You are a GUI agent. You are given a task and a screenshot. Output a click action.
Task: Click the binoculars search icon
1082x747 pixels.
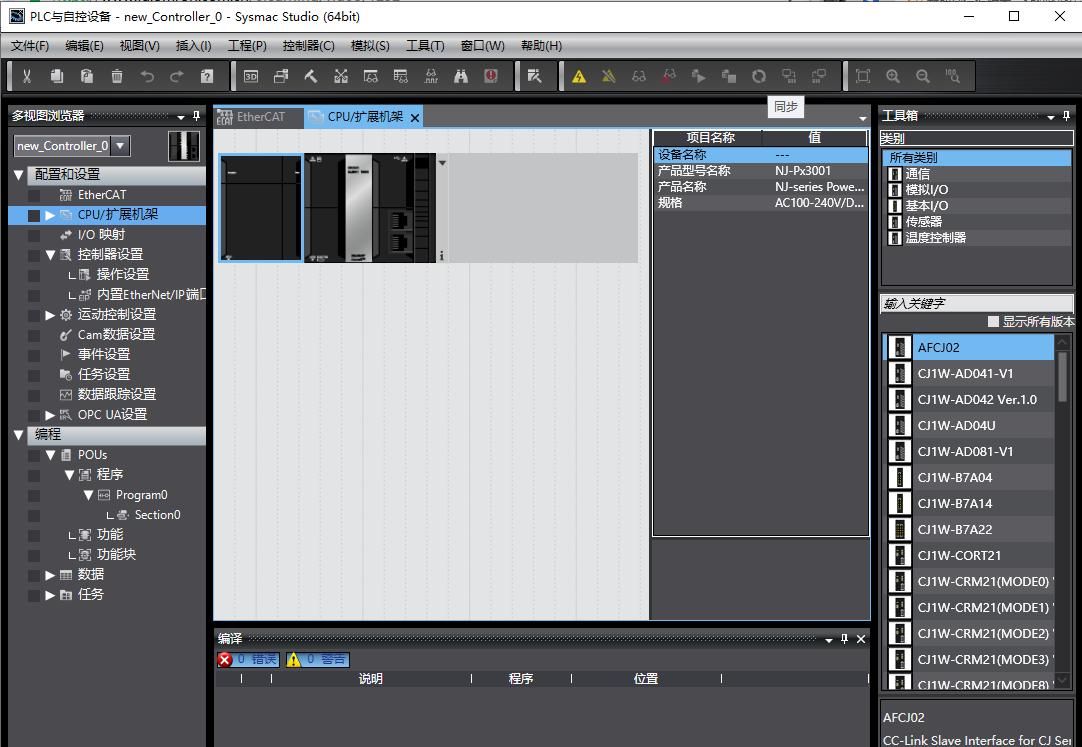(x=461, y=76)
